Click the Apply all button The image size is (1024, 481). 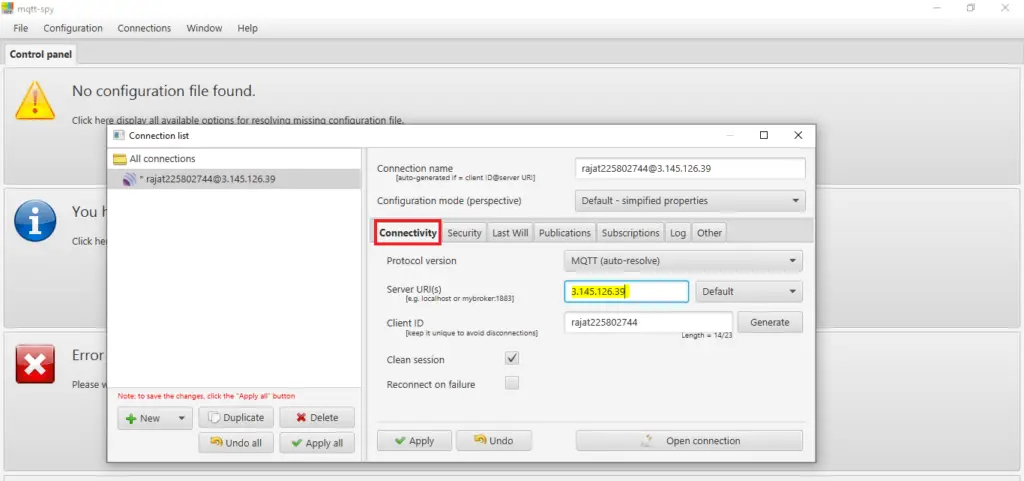317,442
